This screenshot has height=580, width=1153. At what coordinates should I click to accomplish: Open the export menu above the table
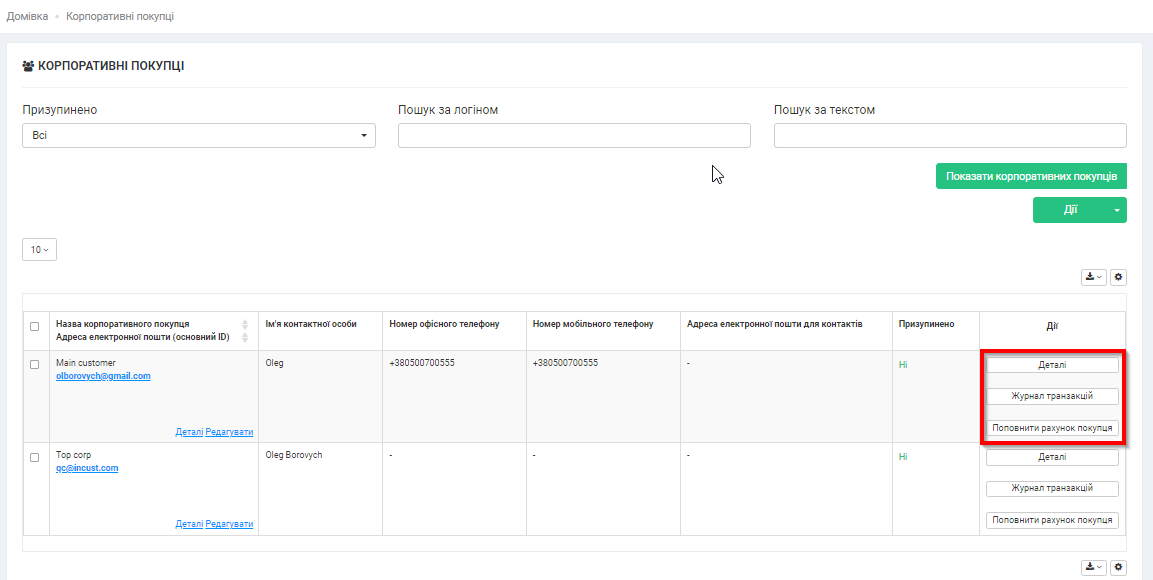(1093, 277)
